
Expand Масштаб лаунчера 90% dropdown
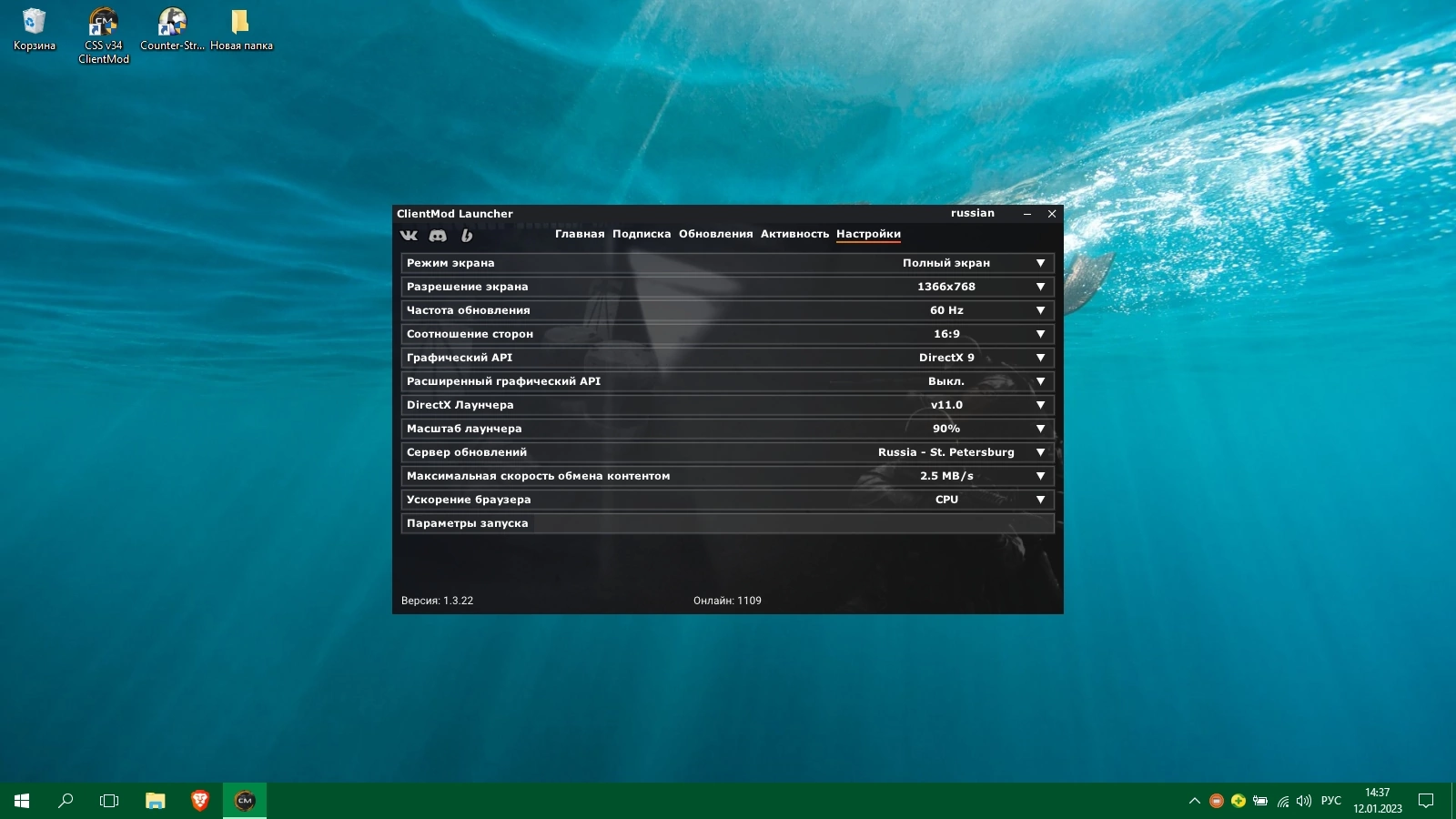coord(1040,429)
